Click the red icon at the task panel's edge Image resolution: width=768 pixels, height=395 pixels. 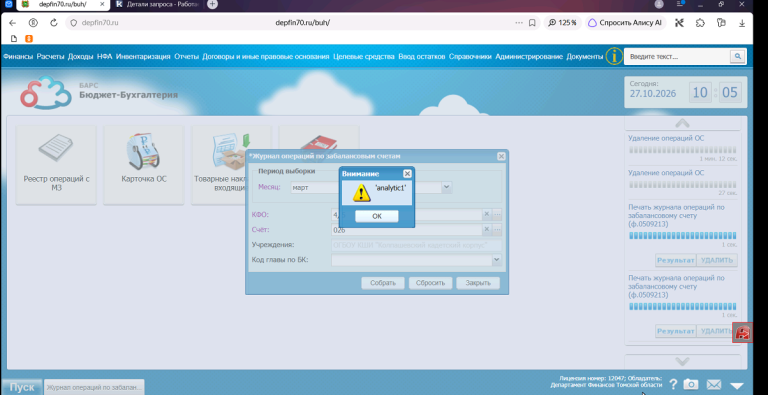[x=743, y=332]
